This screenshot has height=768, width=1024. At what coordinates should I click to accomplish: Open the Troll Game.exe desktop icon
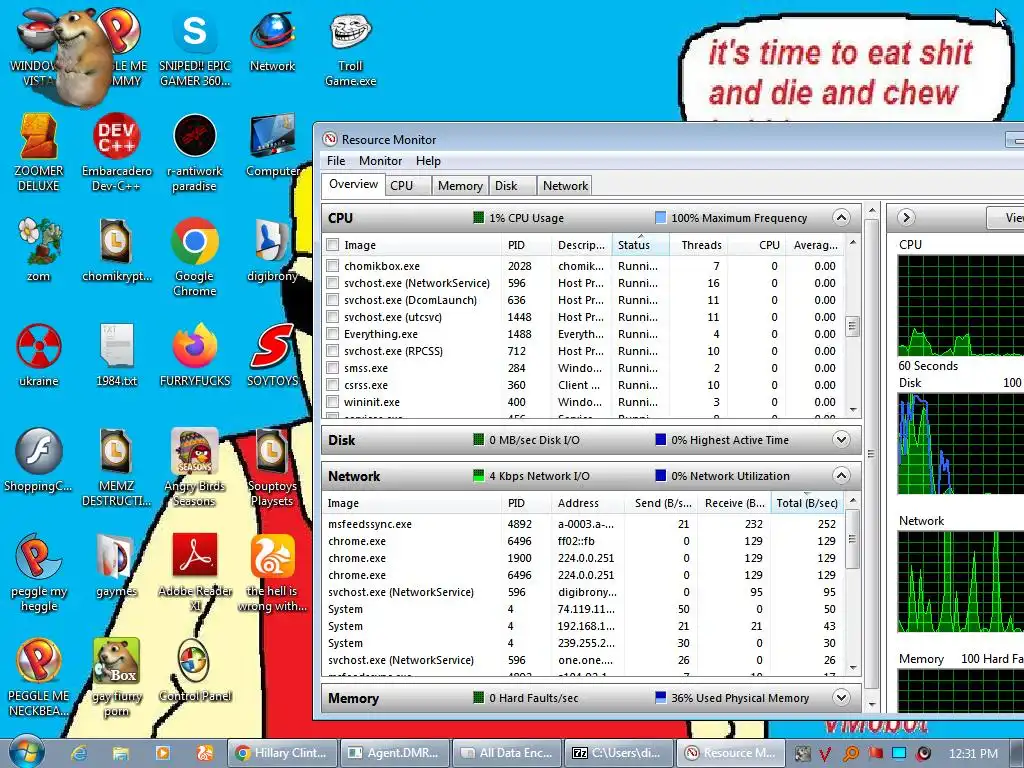pos(351,51)
